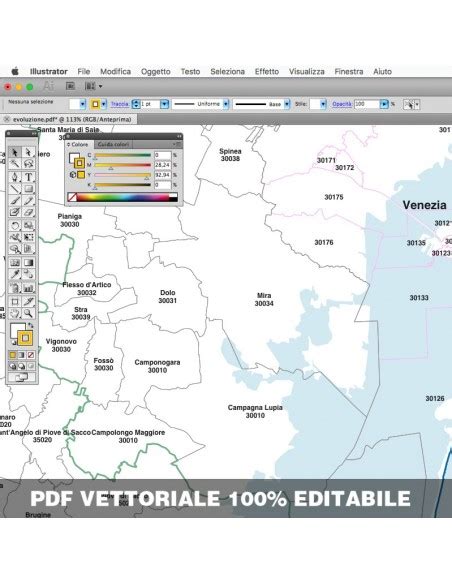The width and height of the screenshot is (452, 584).
Task: Select the Mesh tool
Action: pyautogui.click(x=15, y=263)
